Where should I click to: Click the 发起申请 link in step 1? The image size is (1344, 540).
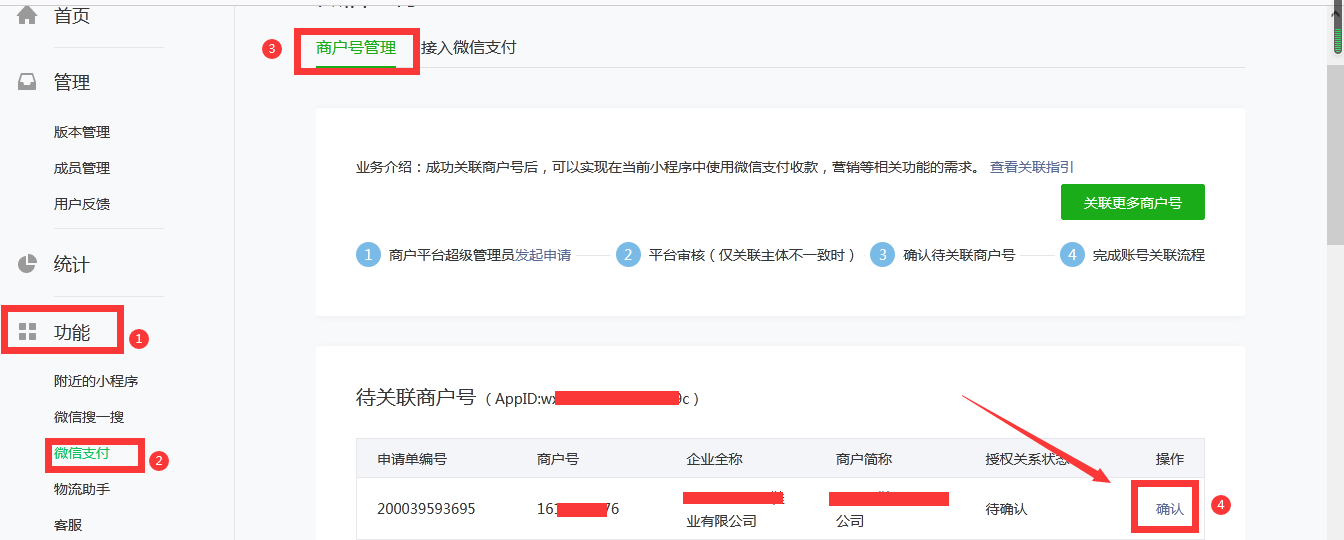pyautogui.click(x=543, y=255)
